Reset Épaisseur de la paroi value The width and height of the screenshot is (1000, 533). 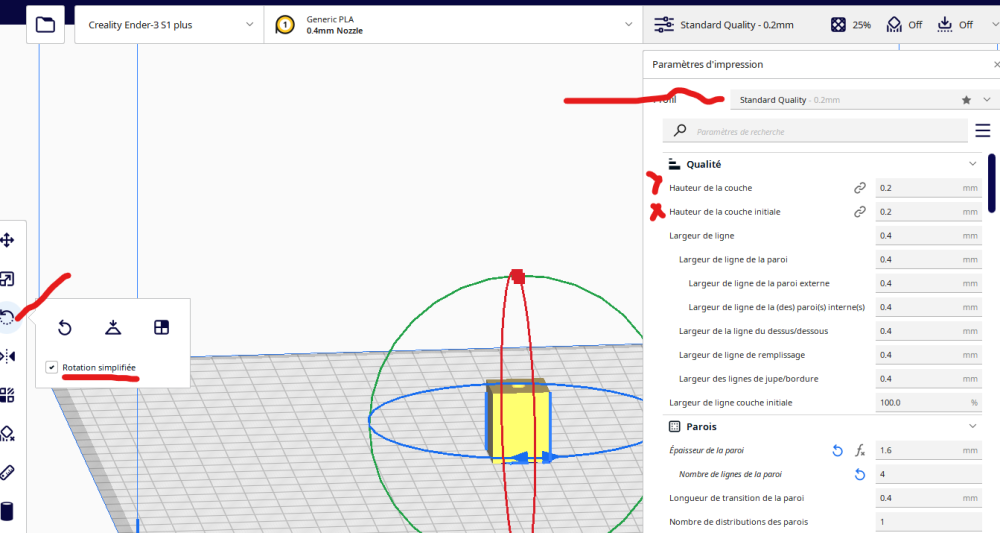[837, 451]
